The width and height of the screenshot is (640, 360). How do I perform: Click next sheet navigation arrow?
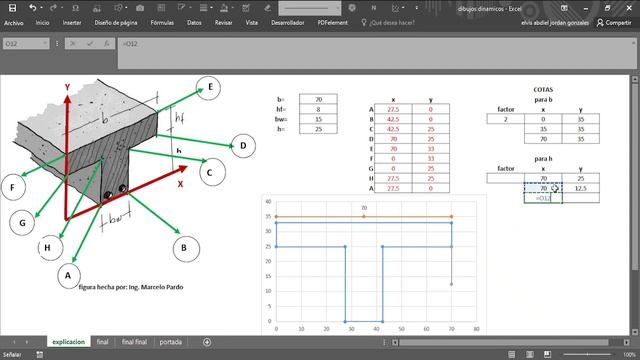[x=27, y=342]
